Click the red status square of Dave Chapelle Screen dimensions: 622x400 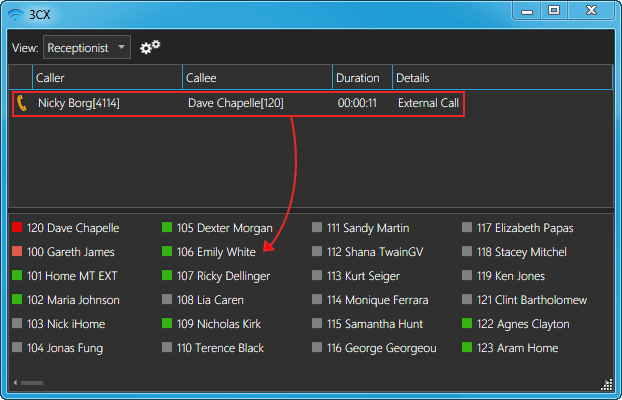coord(17,227)
